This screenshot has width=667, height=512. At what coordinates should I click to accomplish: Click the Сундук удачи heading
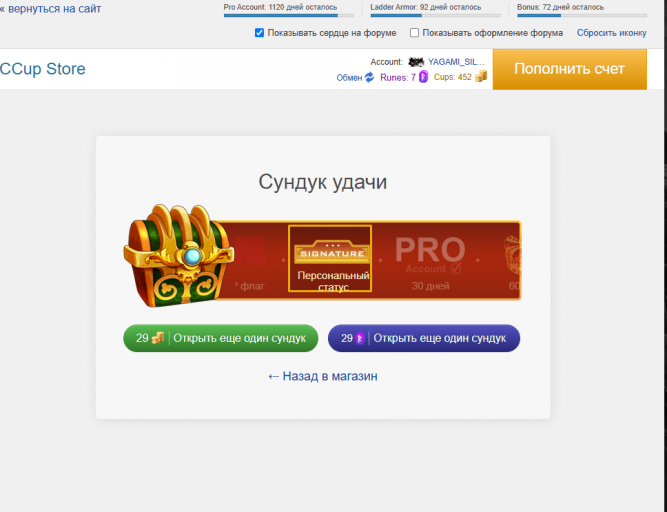coord(323,182)
